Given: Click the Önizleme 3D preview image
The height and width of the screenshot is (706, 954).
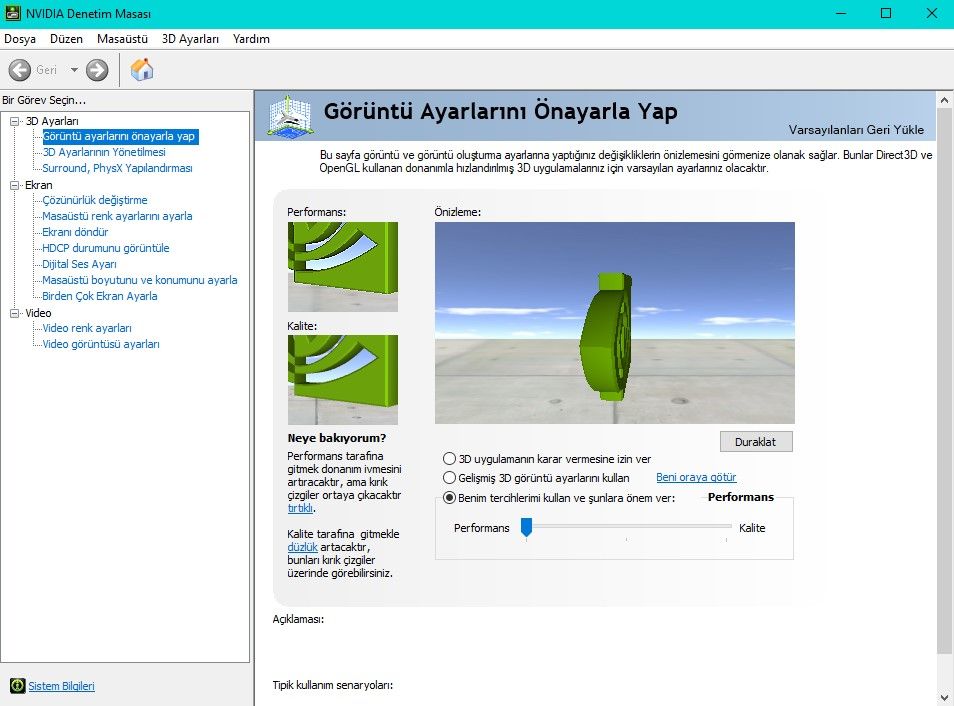Looking at the screenshot, I should tap(615, 323).
